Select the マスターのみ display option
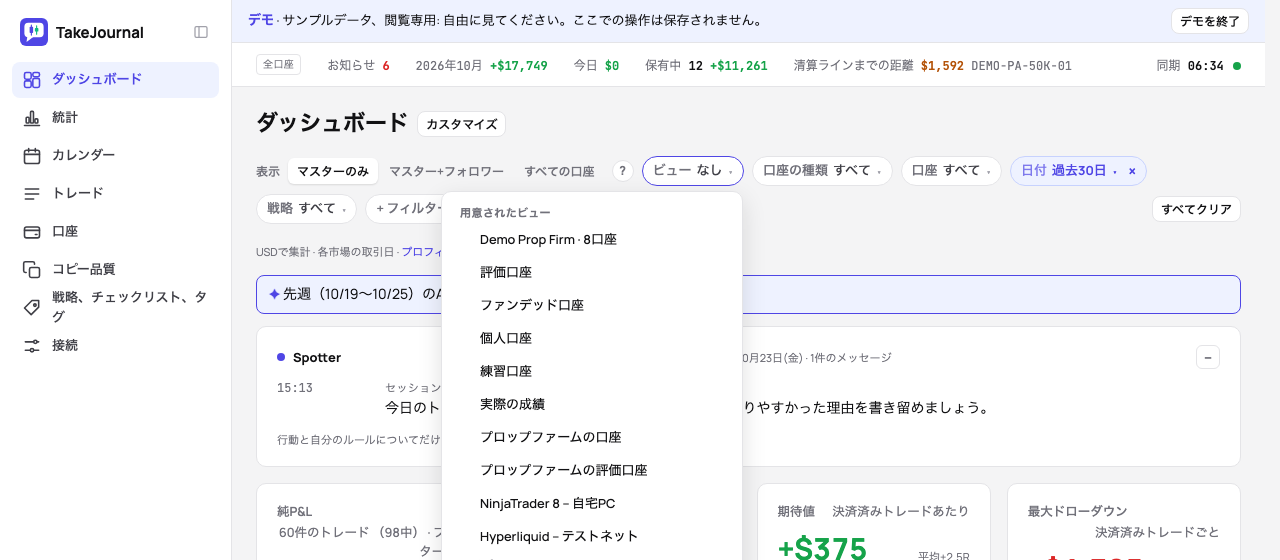 pyautogui.click(x=333, y=171)
